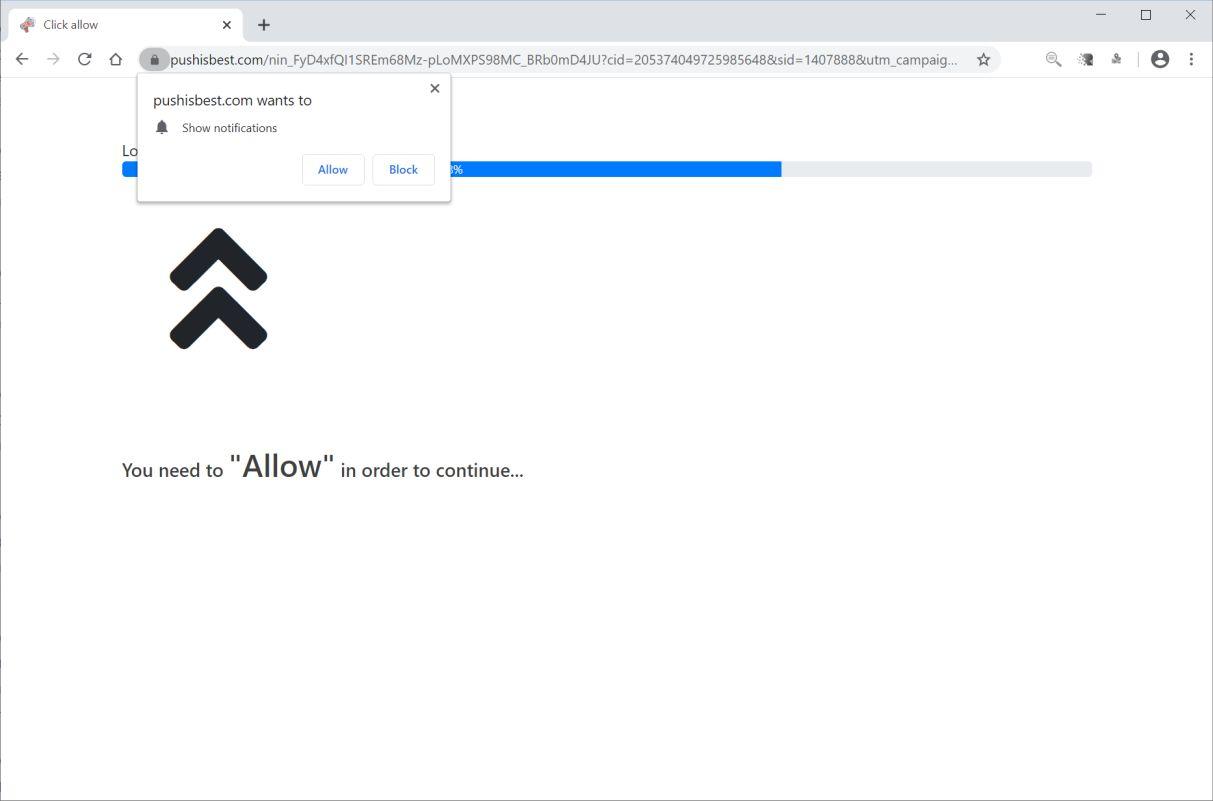Image resolution: width=1213 pixels, height=801 pixels.
Task: Click the favicon on the Click allow tab
Action: pyautogui.click(x=26, y=24)
